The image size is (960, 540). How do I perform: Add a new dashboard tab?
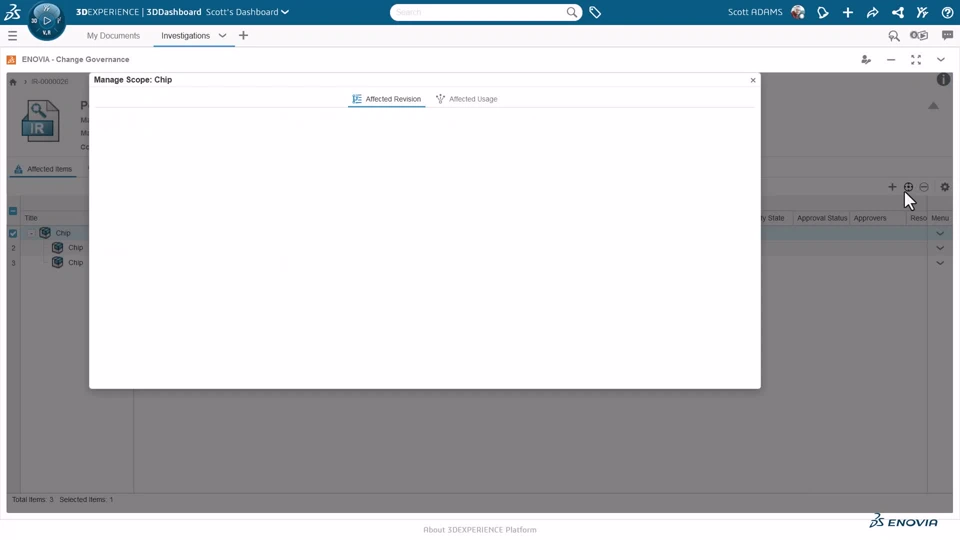tap(243, 36)
